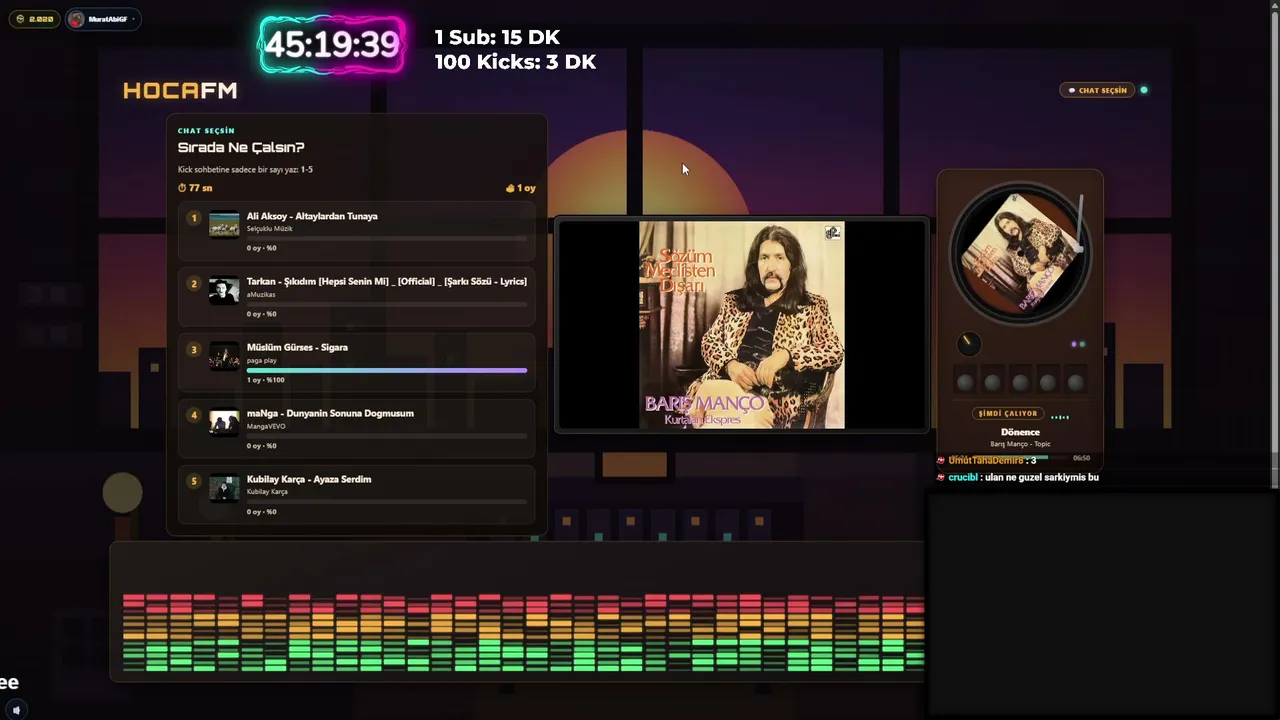
Task: Open the Müslüm Gürses Sigara thumbnail
Action: coord(224,355)
